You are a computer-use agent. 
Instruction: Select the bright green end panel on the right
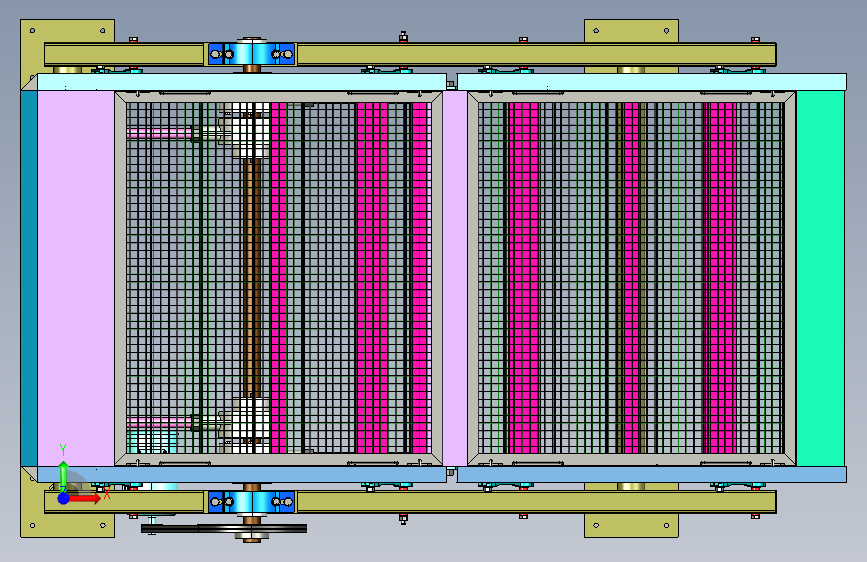click(x=820, y=278)
